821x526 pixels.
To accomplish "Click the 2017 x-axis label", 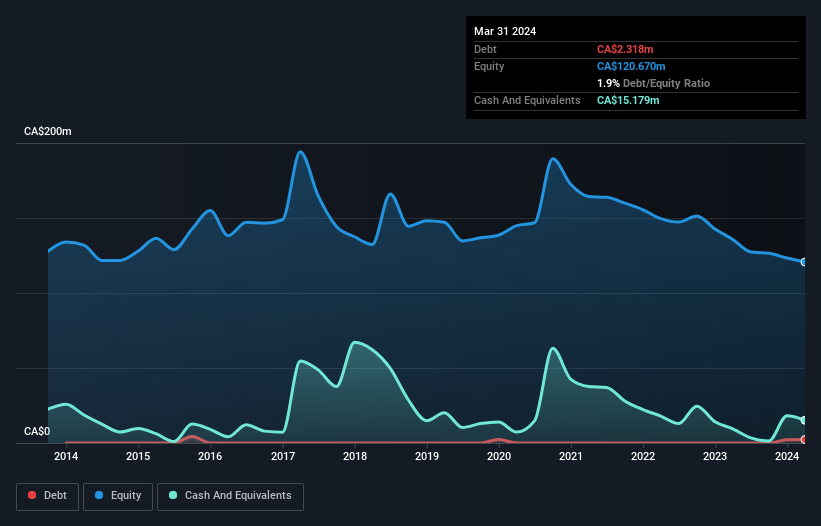I will 283,456.
